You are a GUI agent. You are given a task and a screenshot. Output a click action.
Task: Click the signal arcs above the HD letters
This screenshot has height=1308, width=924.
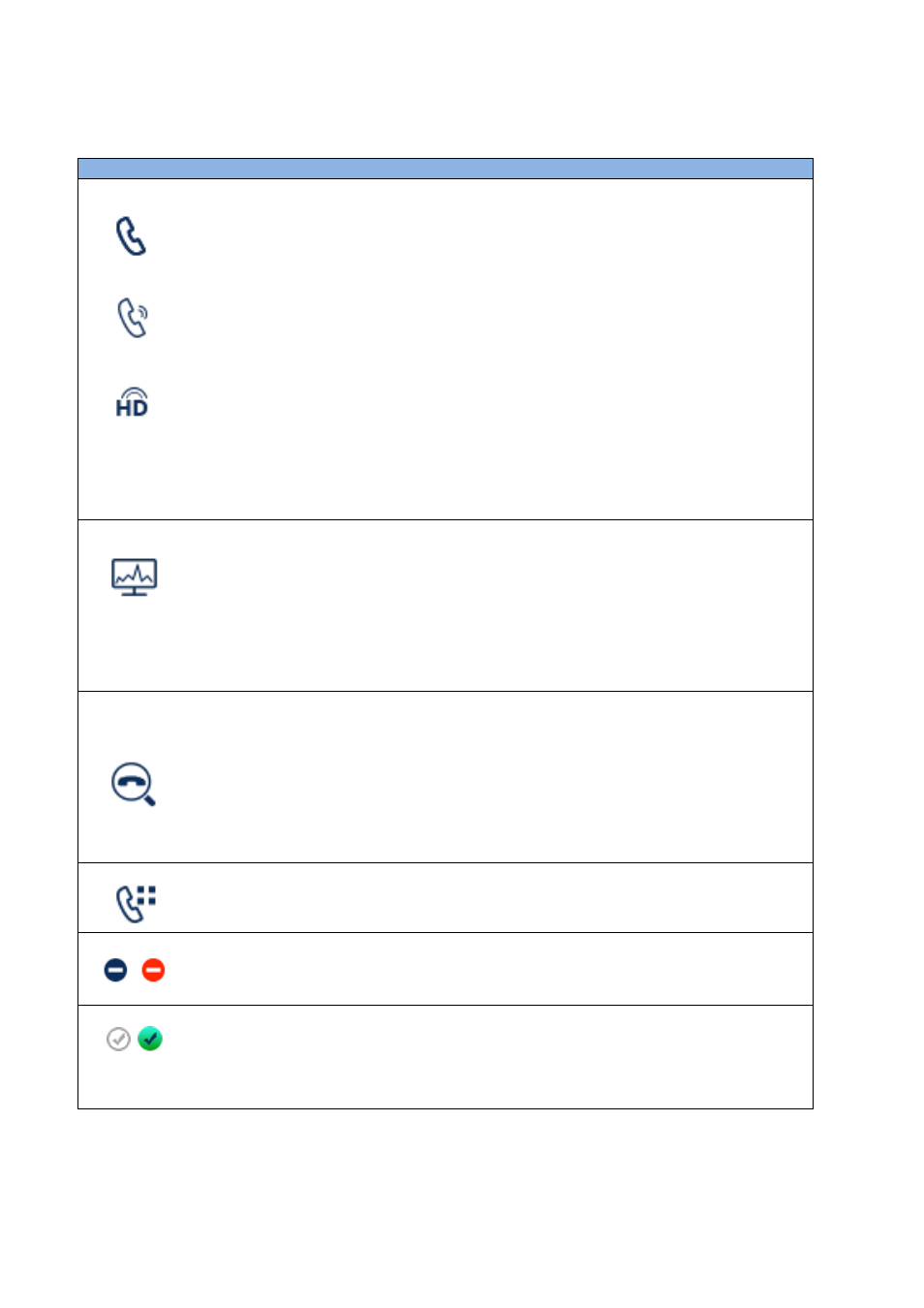coord(133,392)
